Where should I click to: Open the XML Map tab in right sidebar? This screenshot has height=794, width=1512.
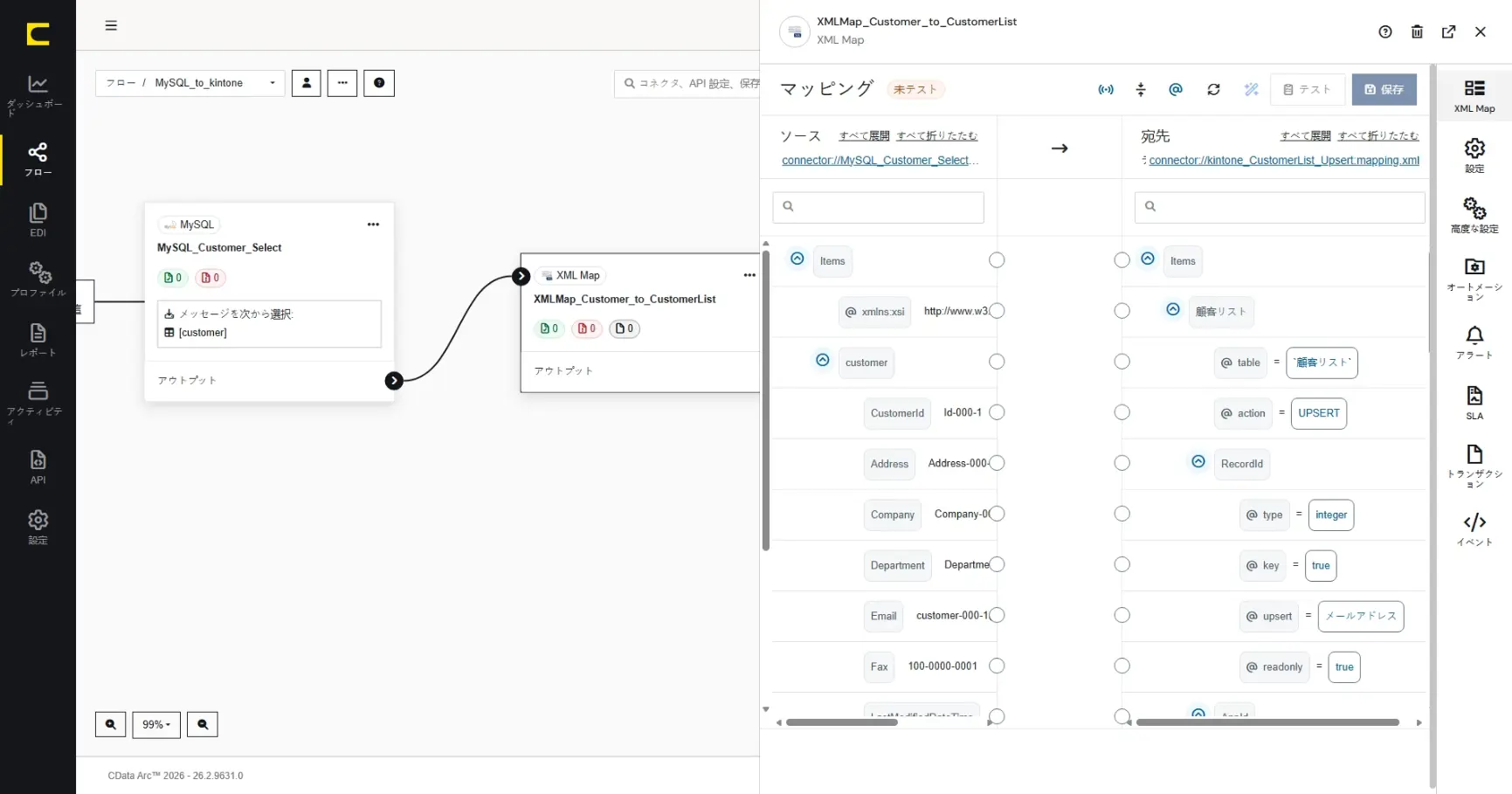coord(1474,95)
